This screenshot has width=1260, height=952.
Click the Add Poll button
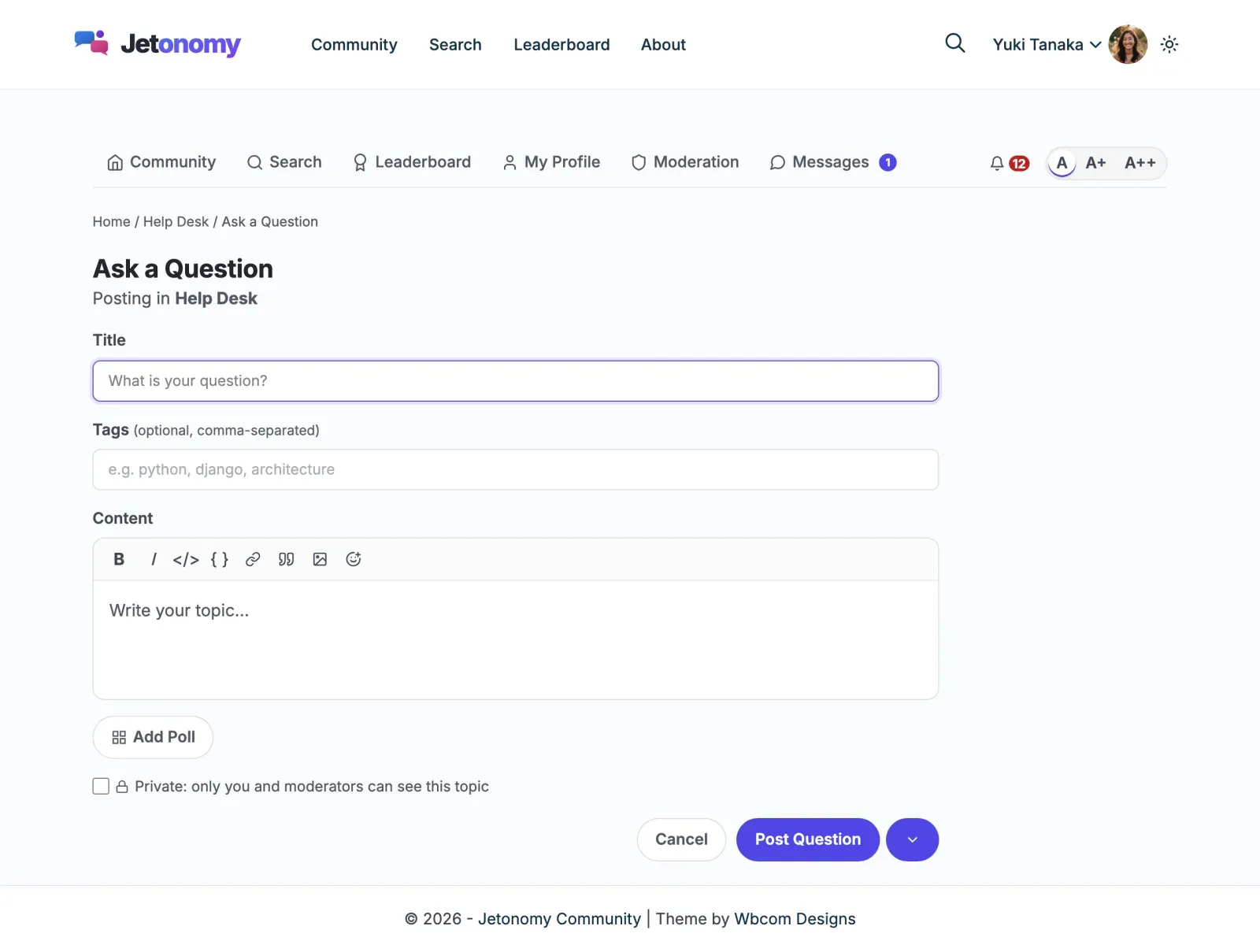click(153, 737)
